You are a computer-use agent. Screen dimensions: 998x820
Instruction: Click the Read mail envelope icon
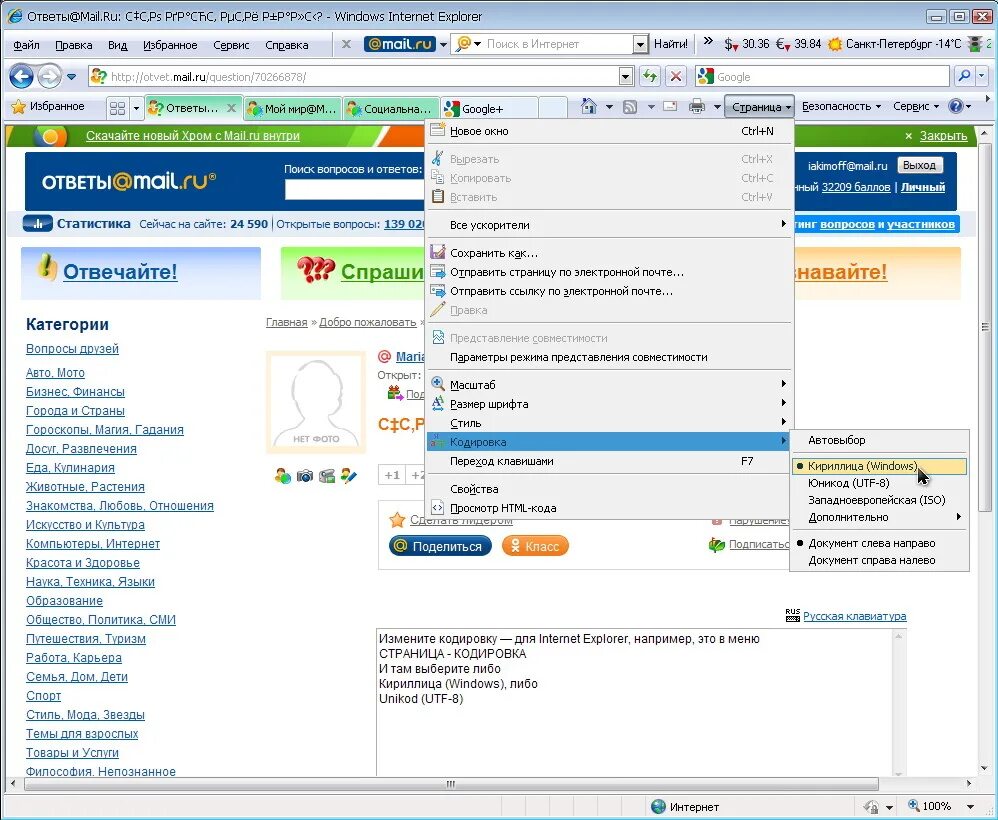[x=670, y=106]
